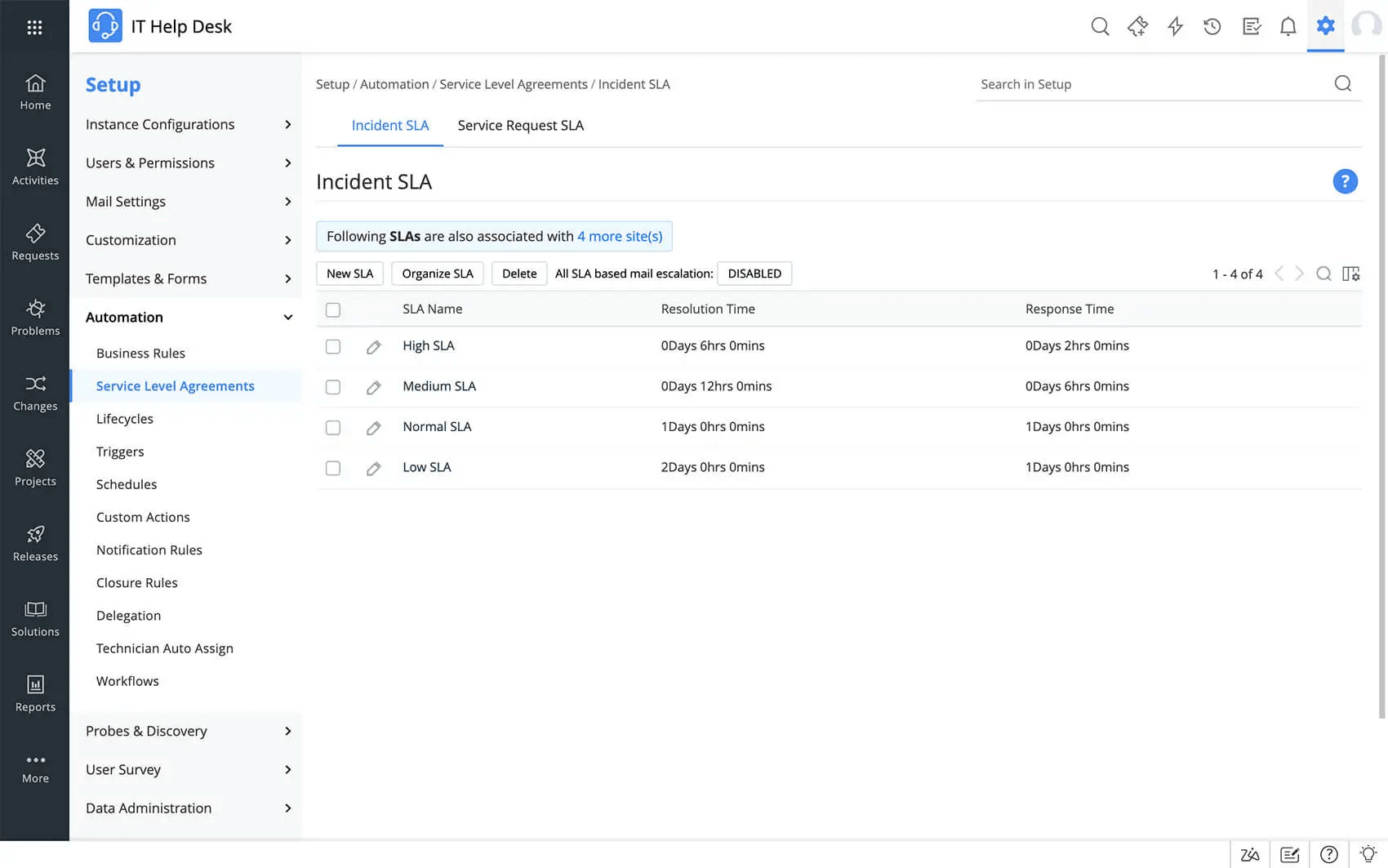This screenshot has width=1388, height=868.
Task: Toggle the select-all SLA header checkbox
Action: (x=333, y=309)
